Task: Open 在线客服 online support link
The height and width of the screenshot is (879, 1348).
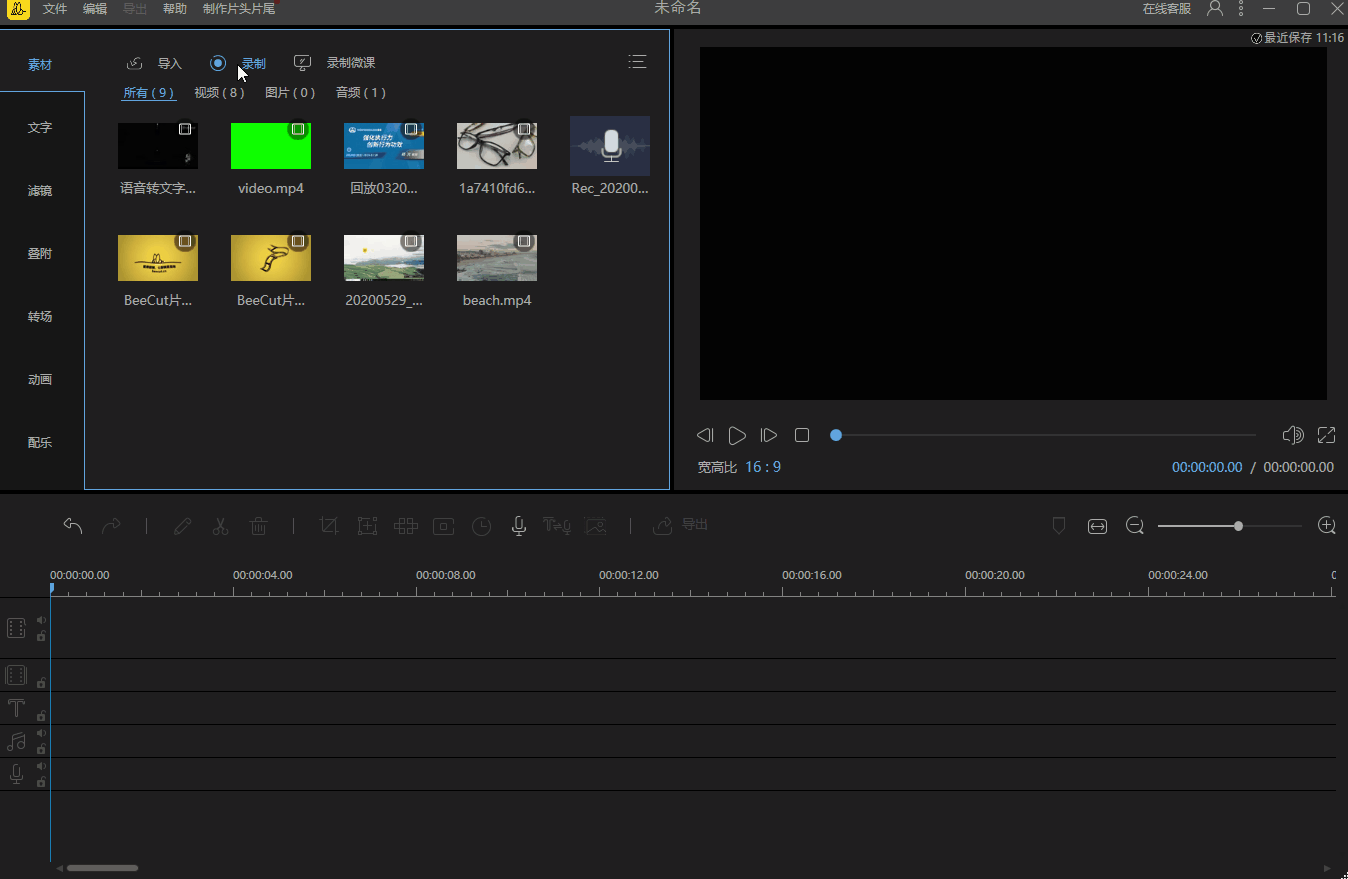Action: 1167,9
